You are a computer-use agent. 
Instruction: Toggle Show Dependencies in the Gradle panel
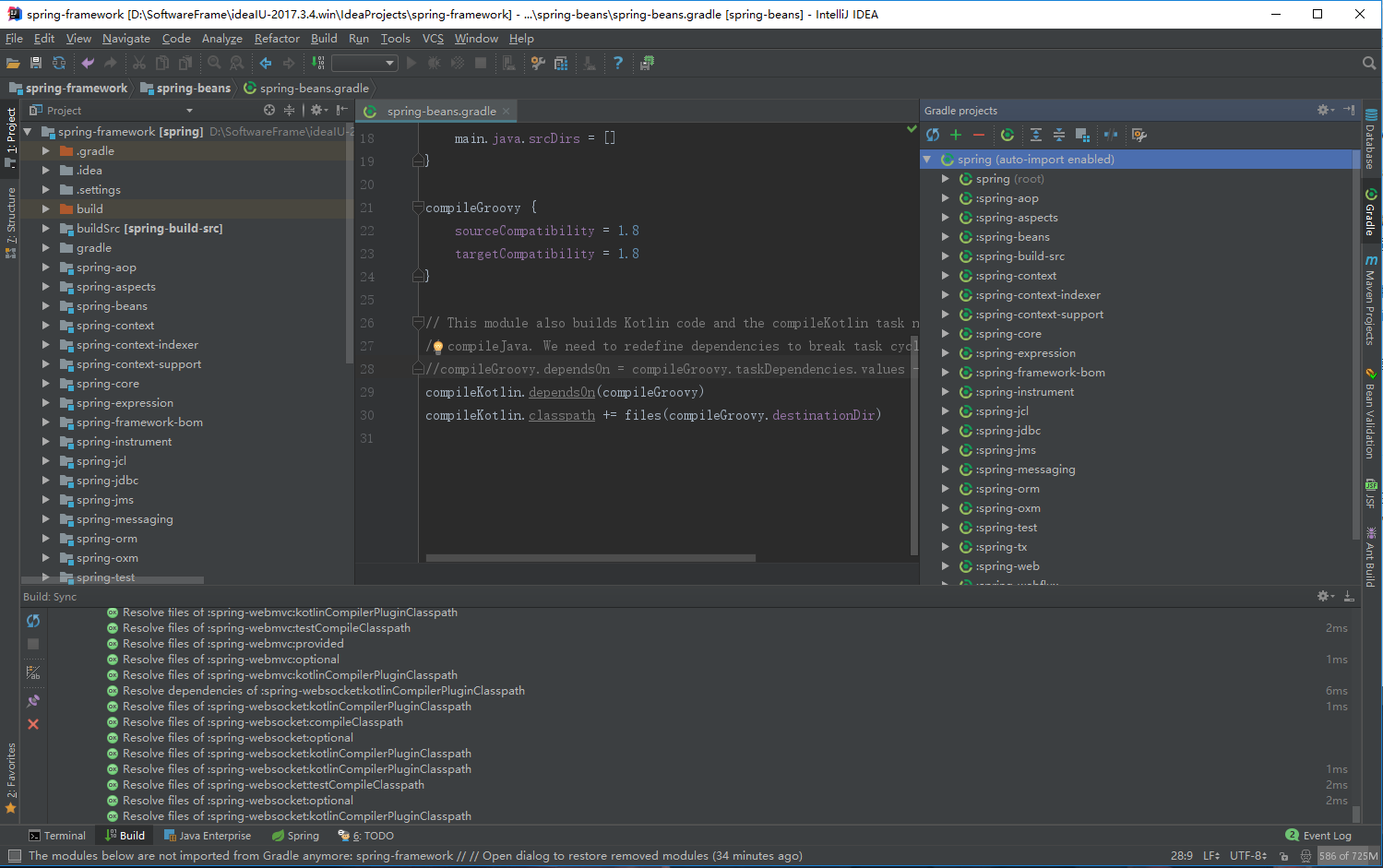[1082, 135]
